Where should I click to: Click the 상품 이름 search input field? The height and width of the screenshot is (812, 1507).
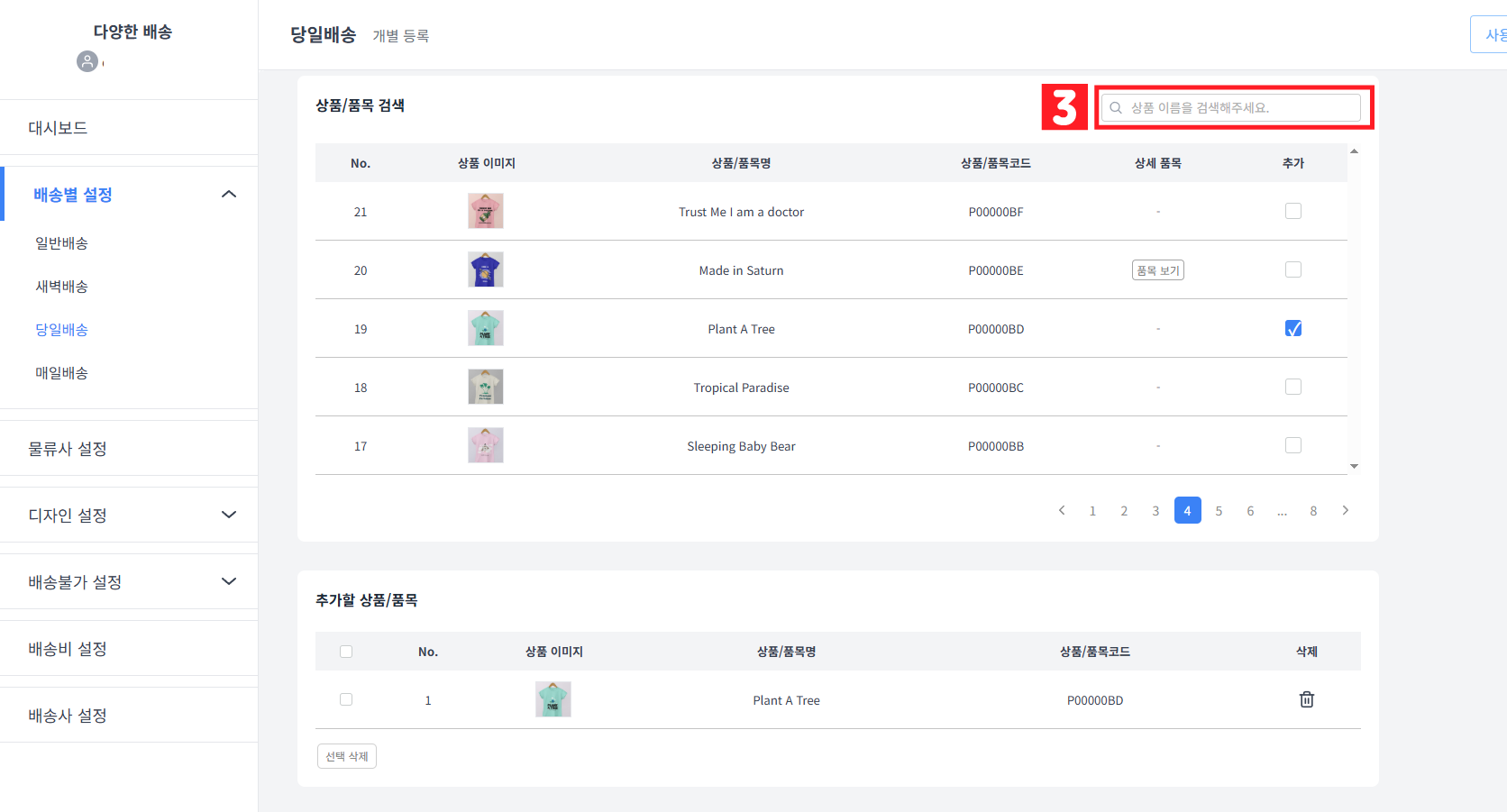pyautogui.click(x=1235, y=107)
